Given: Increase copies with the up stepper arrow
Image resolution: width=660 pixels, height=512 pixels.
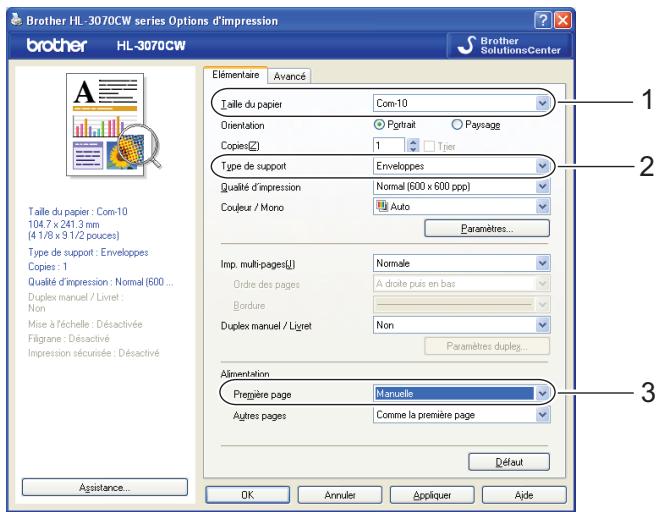Looking at the screenshot, I should (413, 142).
